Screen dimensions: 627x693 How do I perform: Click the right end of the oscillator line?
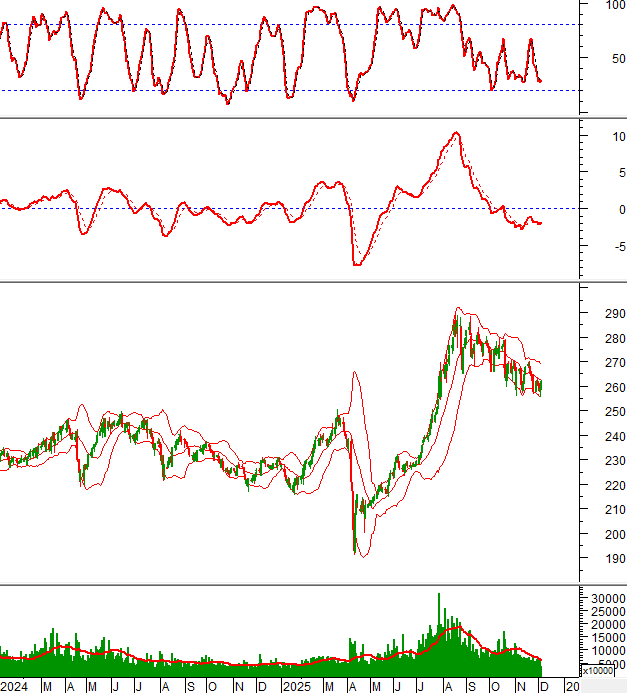(540, 82)
